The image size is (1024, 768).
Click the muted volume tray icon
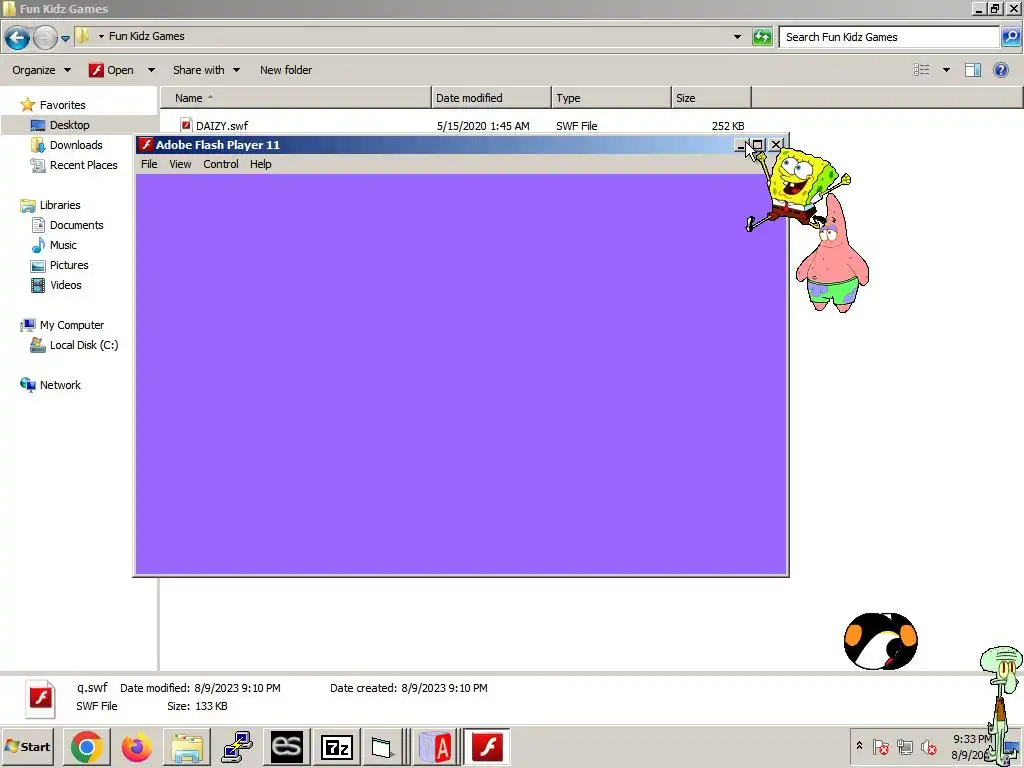(928, 746)
